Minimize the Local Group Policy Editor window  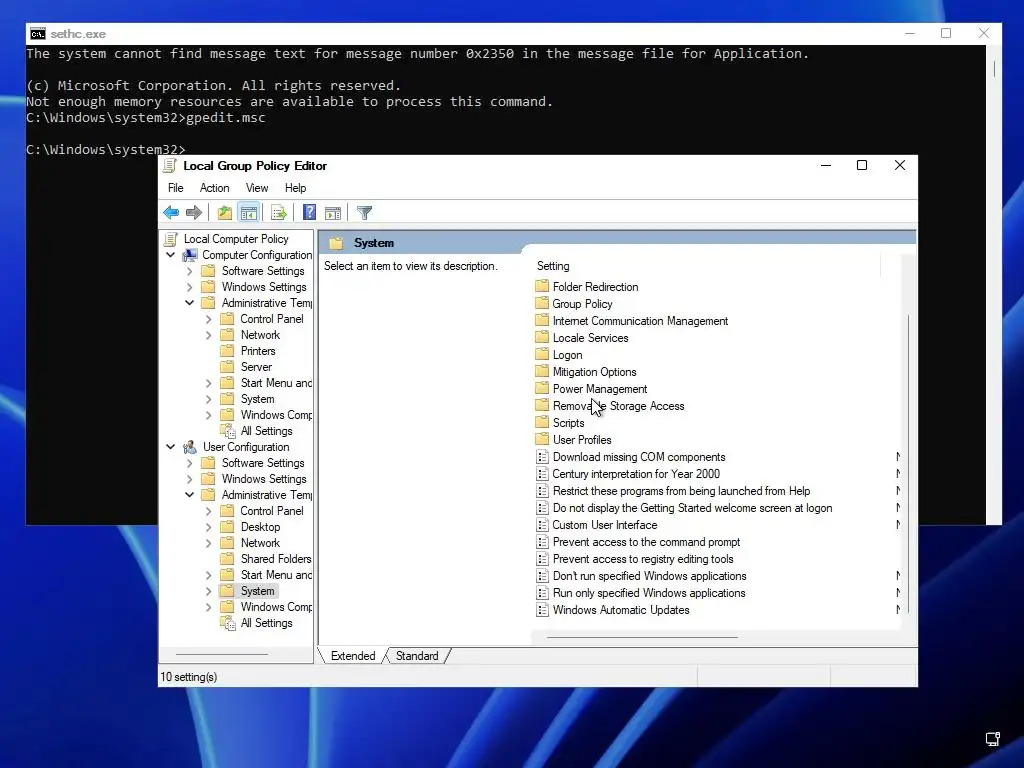click(x=826, y=166)
